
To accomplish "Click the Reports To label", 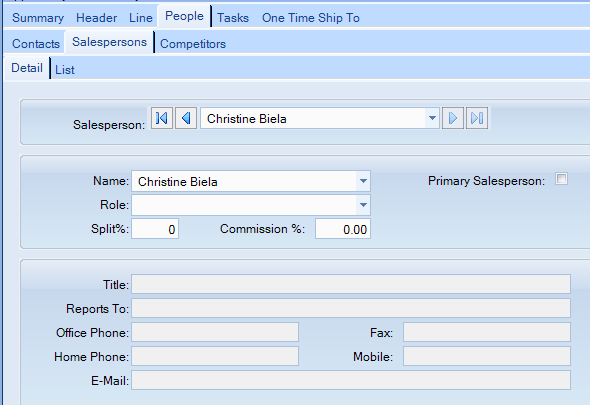I will point(97,309).
